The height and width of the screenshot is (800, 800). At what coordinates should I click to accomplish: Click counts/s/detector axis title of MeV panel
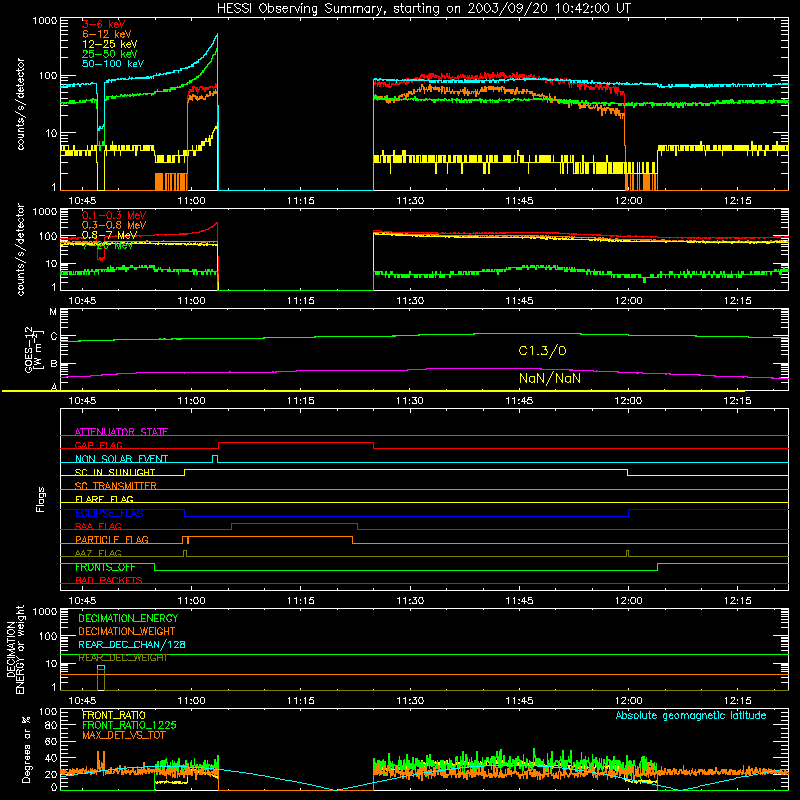[20, 249]
